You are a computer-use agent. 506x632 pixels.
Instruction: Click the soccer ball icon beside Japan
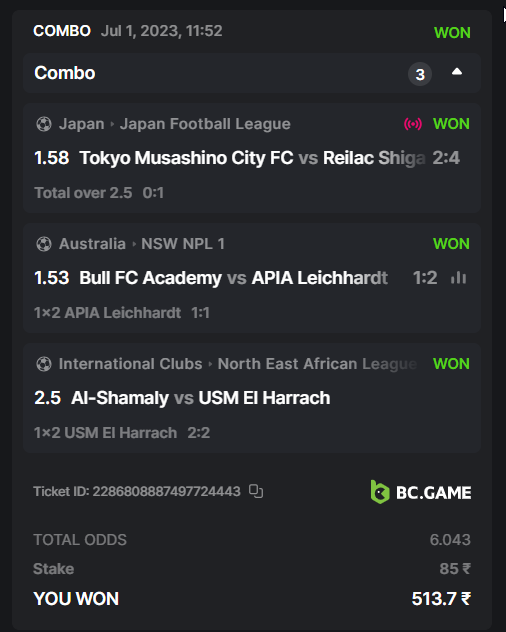pyautogui.click(x=44, y=124)
